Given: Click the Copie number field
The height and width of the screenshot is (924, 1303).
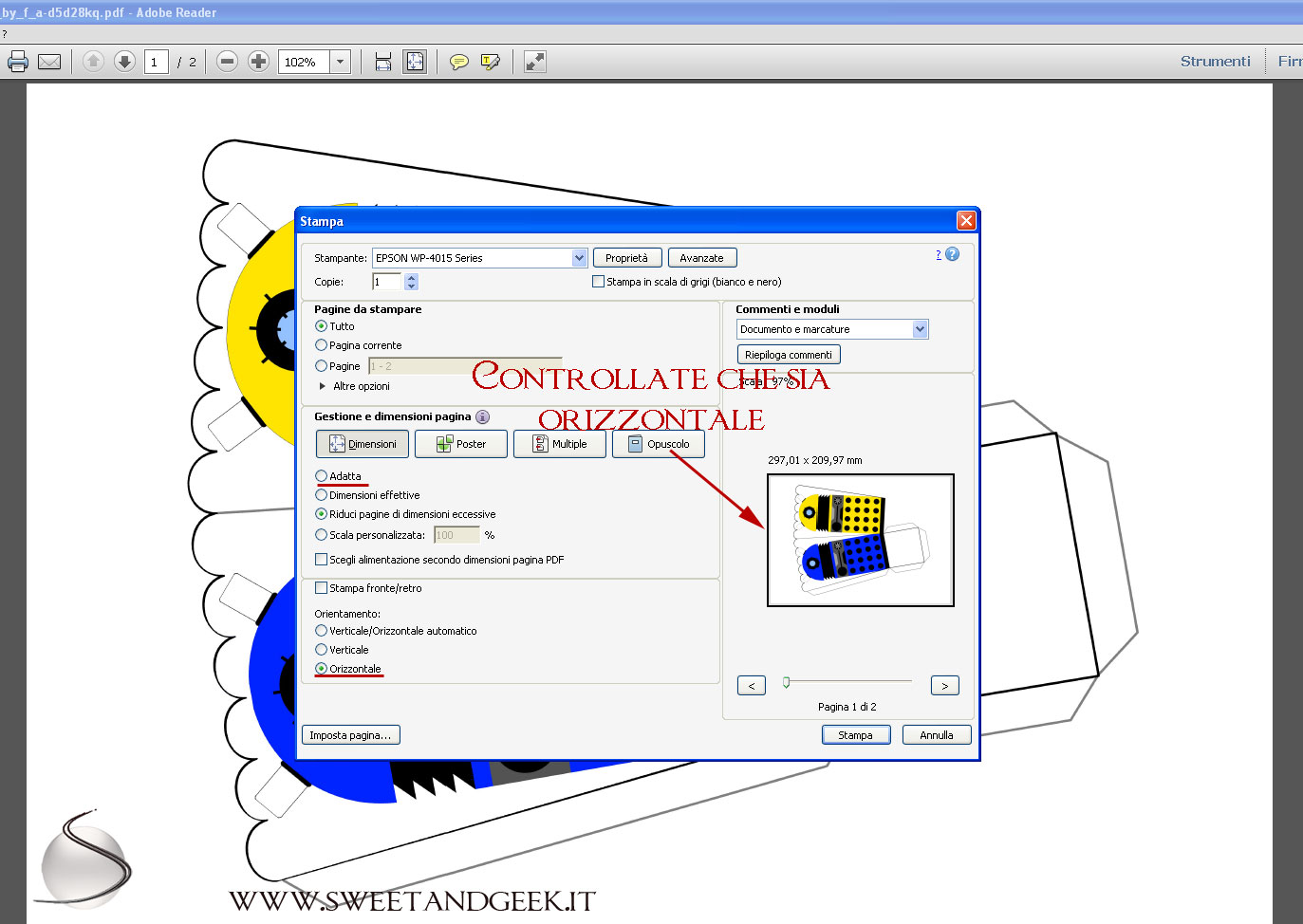Looking at the screenshot, I should pyautogui.click(x=388, y=282).
